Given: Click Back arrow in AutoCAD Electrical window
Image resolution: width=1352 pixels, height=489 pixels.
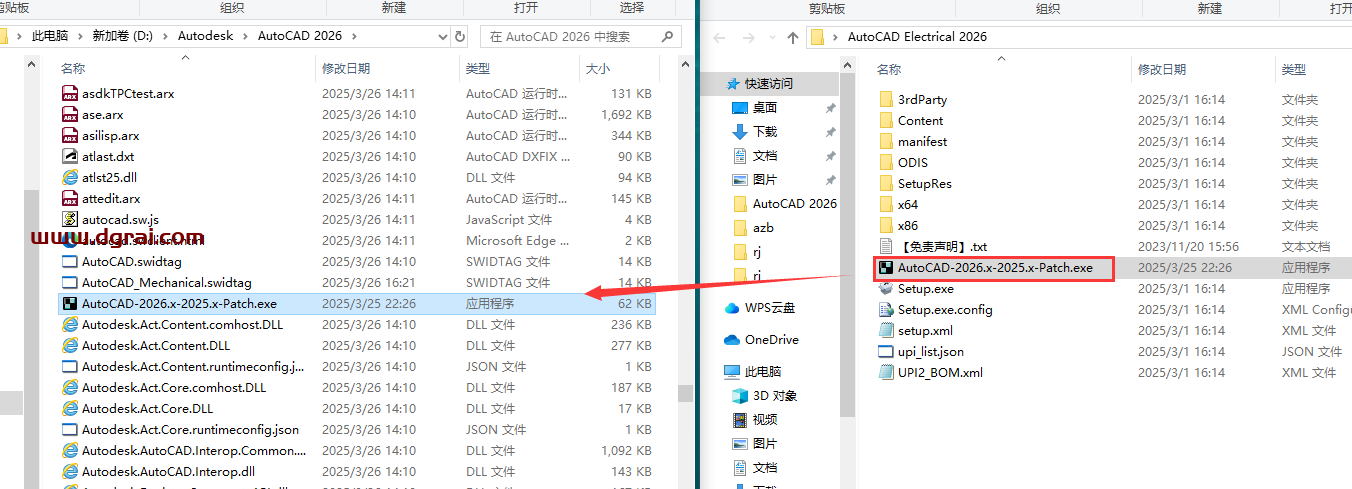Looking at the screenshot, I should coord(717,37).
